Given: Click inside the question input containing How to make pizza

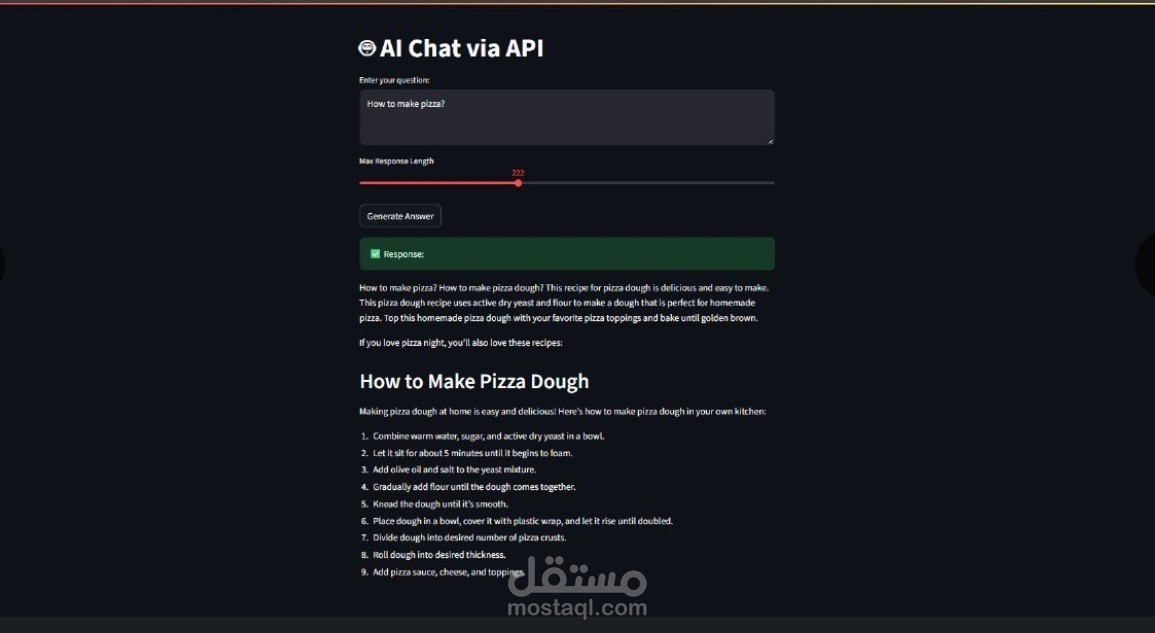Looking at the screenshot, I should click(x=565, y=115).
